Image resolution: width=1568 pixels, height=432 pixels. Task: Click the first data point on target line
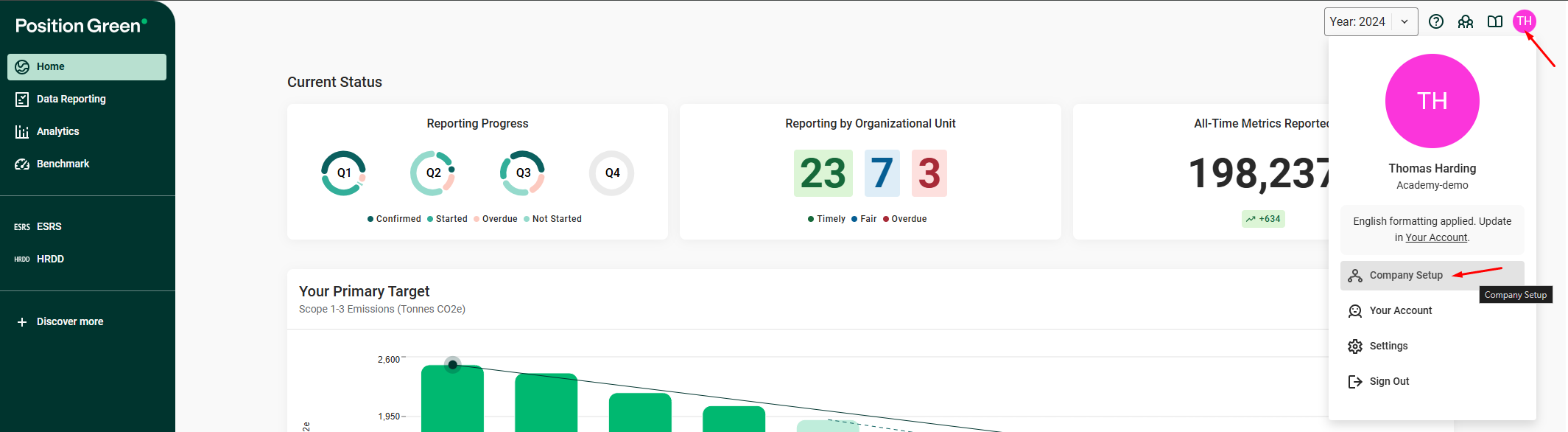coord(453,364)
